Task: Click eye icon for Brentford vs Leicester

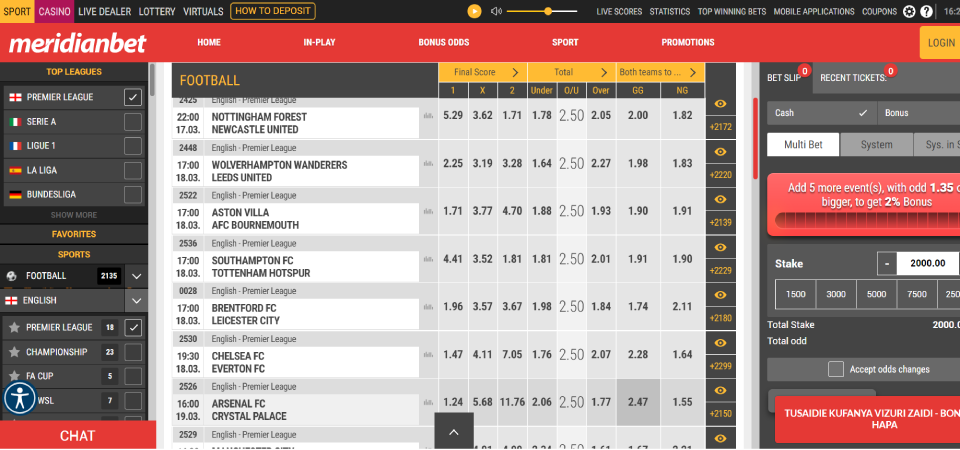Action: click(721, 294)
